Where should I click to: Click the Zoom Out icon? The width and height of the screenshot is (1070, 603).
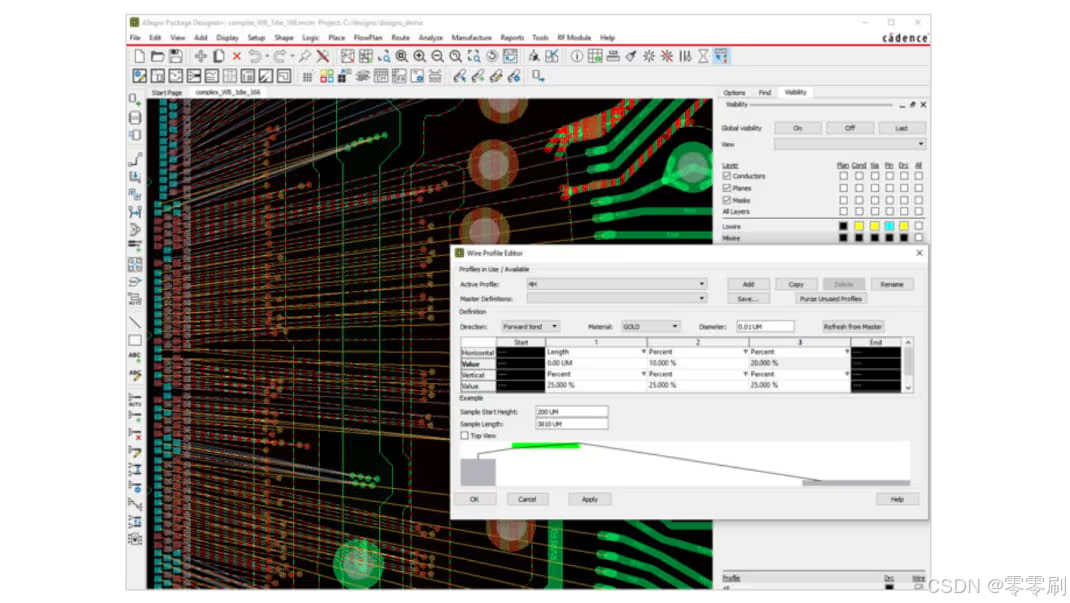pyautogui.click(x=437, y=56)
